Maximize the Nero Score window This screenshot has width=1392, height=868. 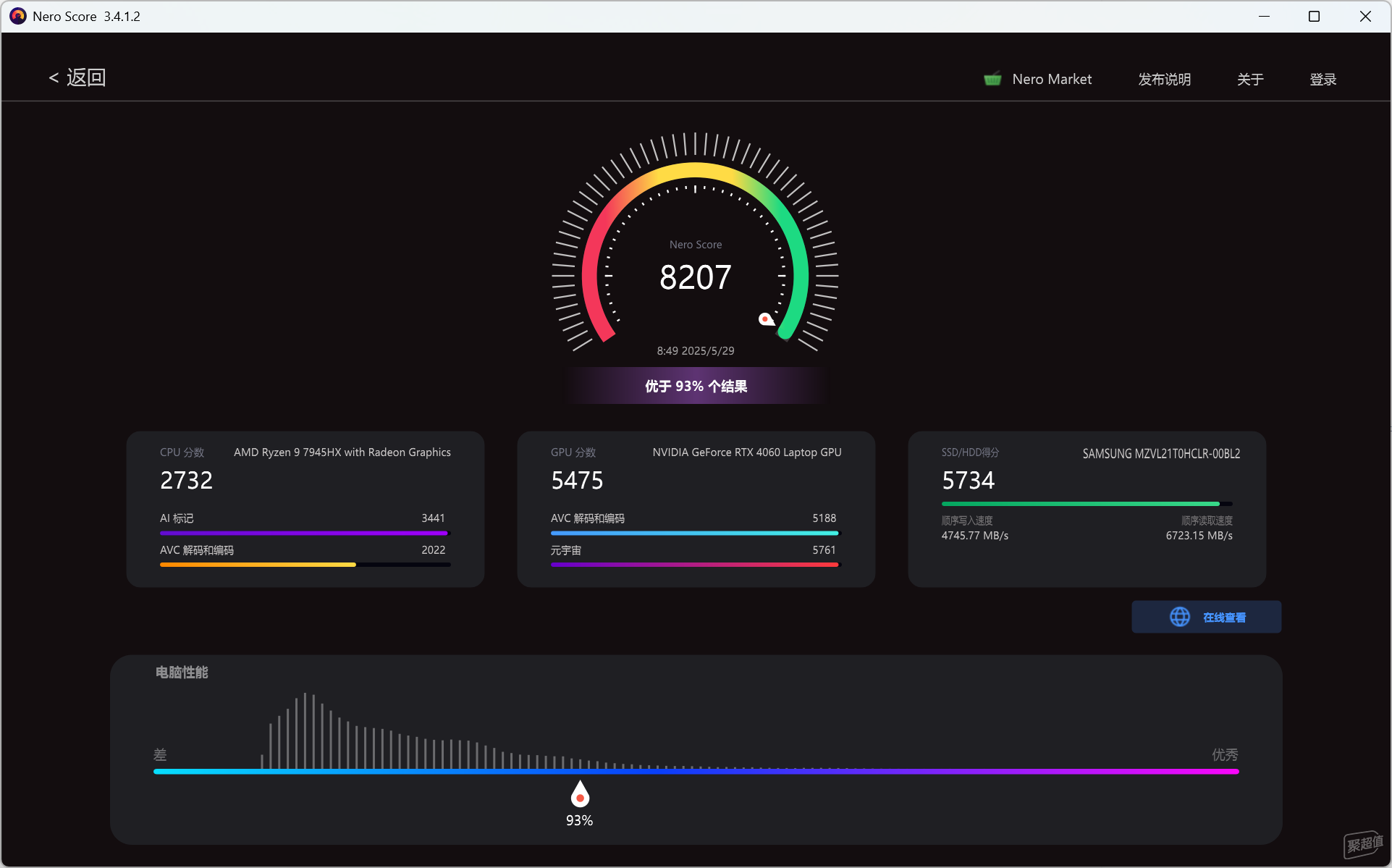tap(1315, 16)
